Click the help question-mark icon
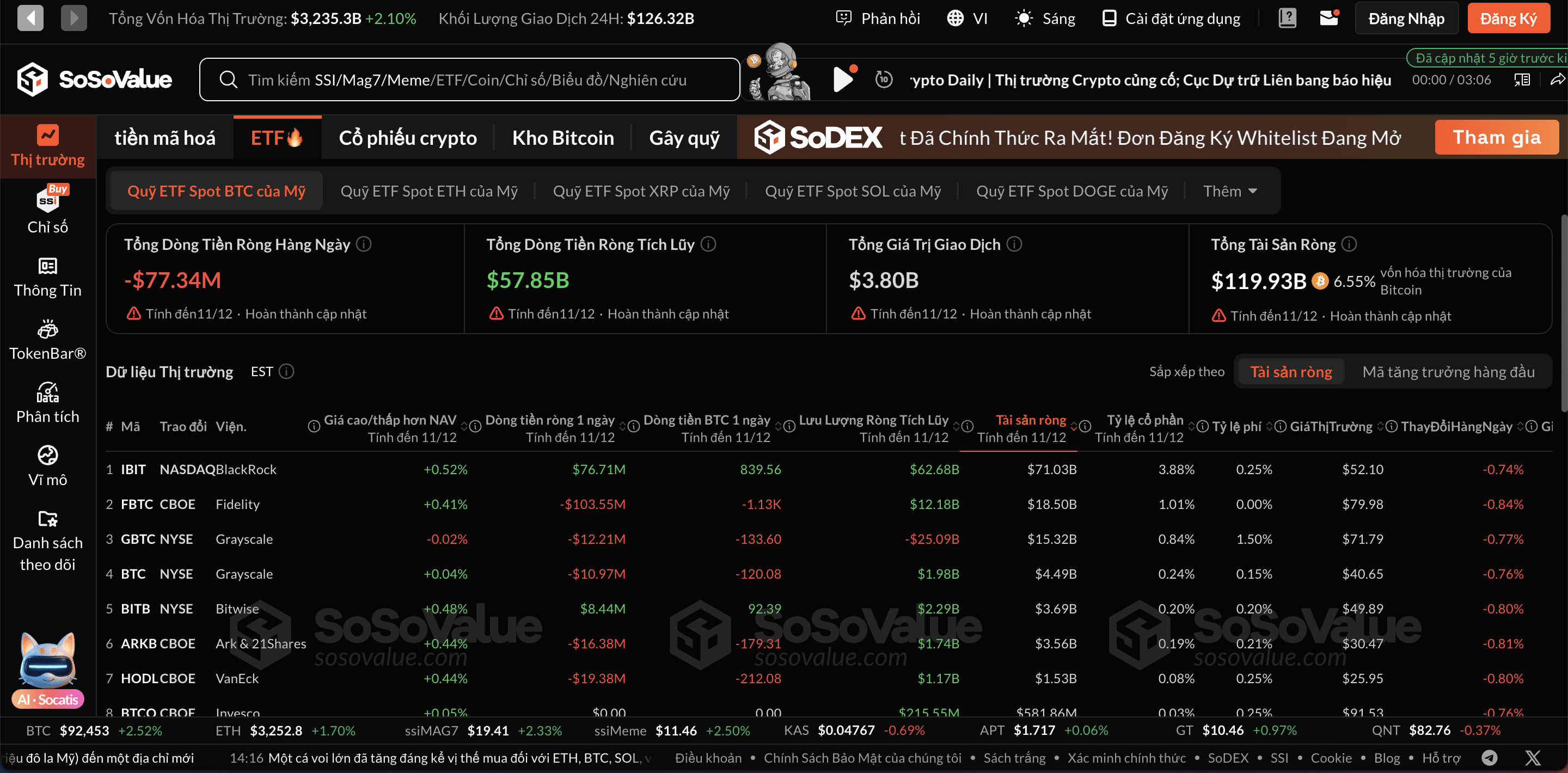 pos(1288,19)
